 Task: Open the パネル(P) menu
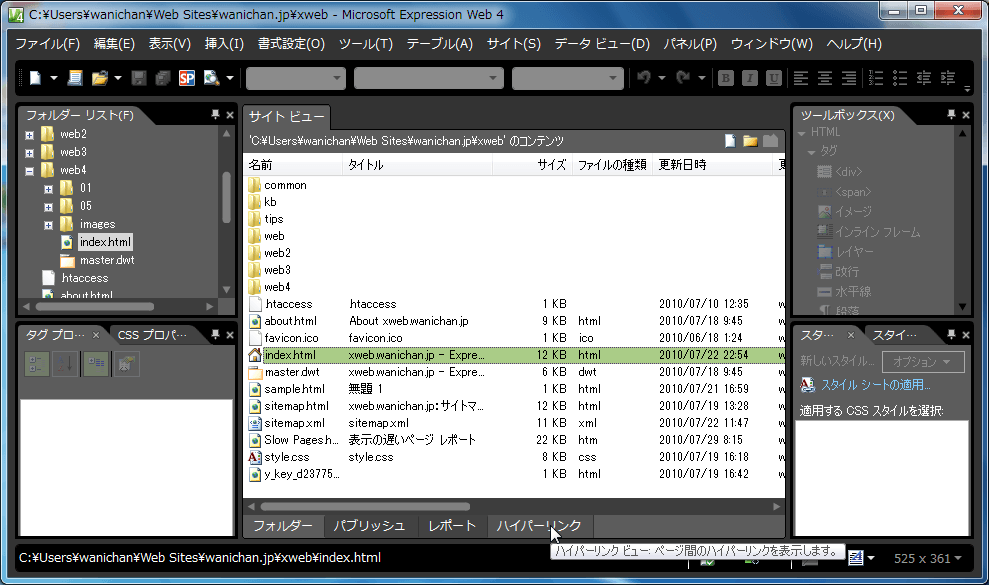click(x=690, y=44)
